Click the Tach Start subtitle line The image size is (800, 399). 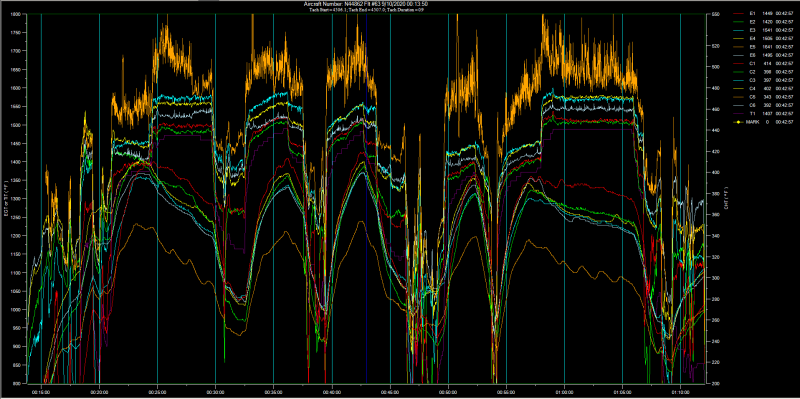pyautogui.click(x=366, y=10)
